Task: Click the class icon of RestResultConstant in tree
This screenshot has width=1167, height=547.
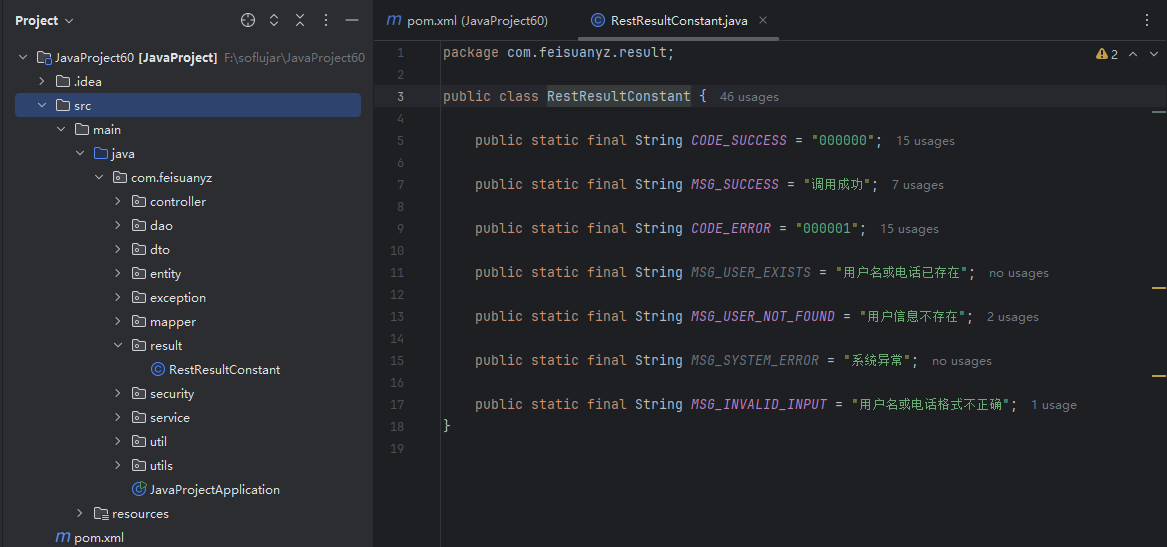Action: coord(157,369)
